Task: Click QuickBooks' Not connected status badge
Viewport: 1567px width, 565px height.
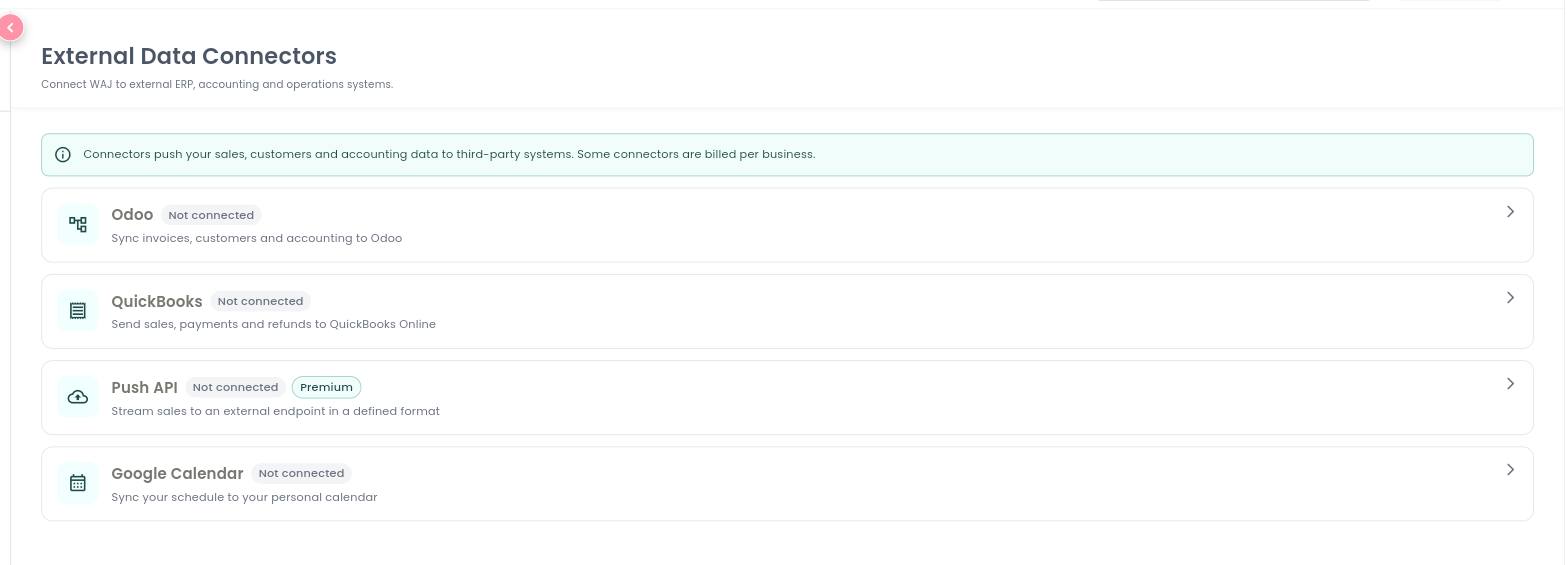Action: coord(260,301)
